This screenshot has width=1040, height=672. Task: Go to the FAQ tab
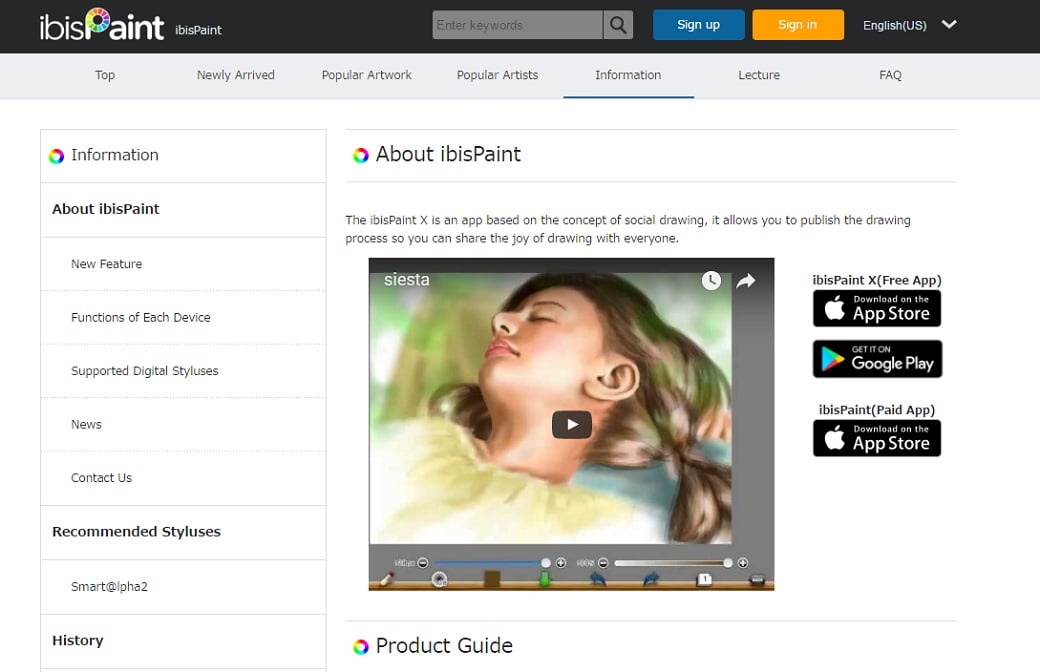tap(889, 75)
